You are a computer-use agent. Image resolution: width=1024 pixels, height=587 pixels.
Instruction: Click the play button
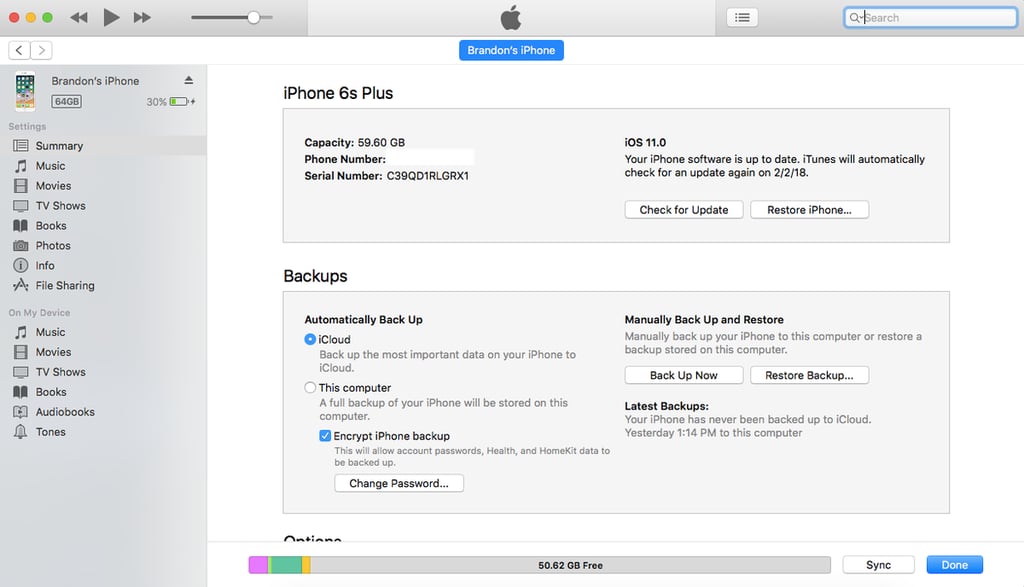(111, 18)
